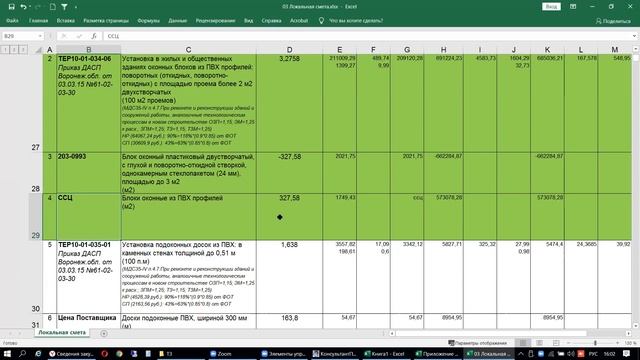Switch to Normal view icon
The image size is (640, 360).
[x=522, y=343]
